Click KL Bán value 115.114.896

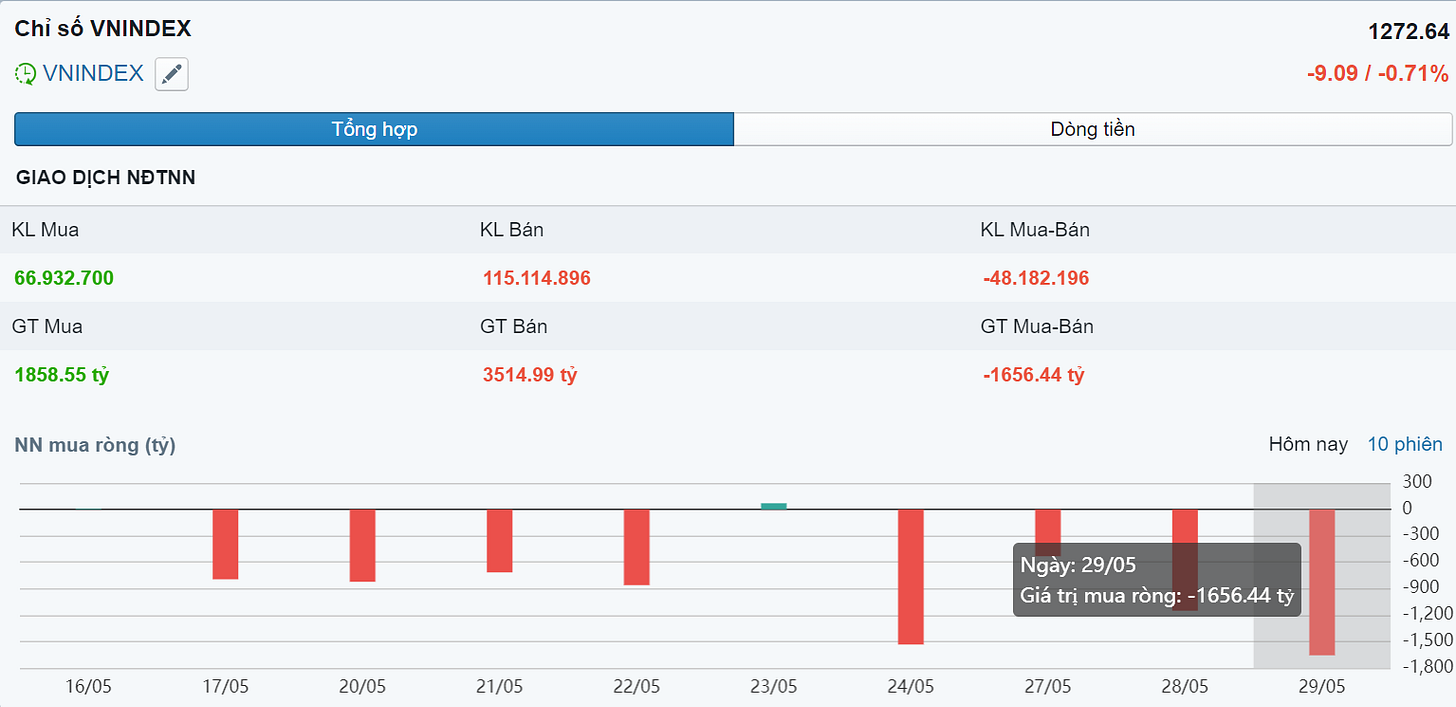537,278
